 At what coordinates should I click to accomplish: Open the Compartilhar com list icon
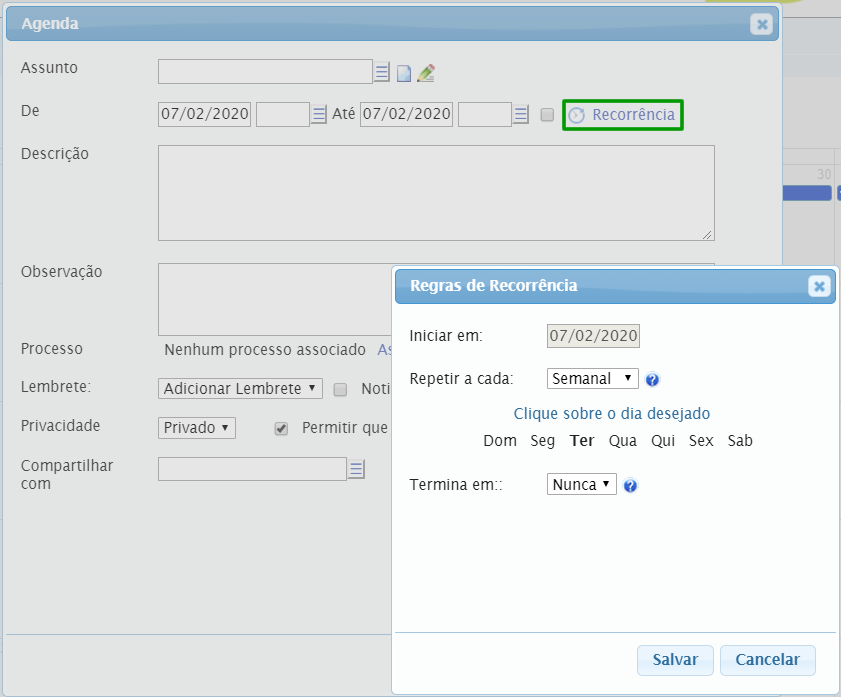pos(357,469)
